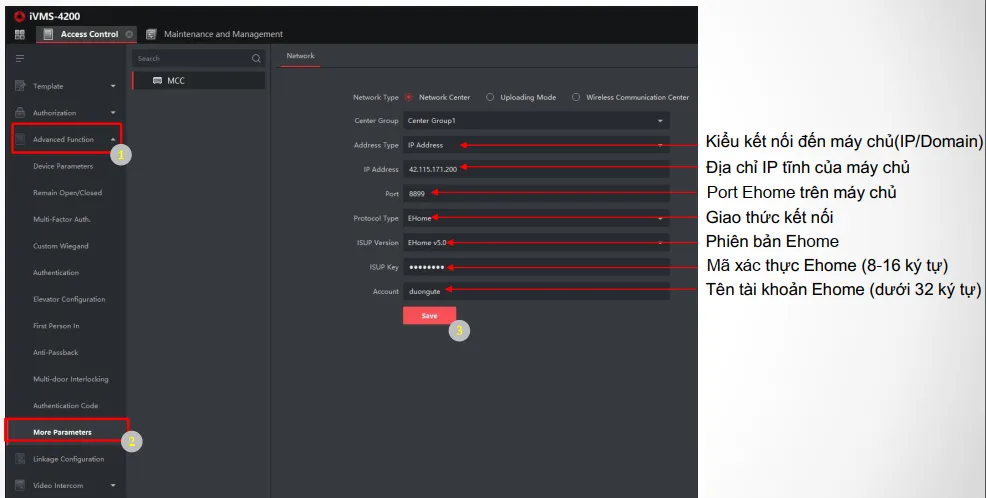Screen dimensions: 986x498
Task: Select the Network Center radio button
Action: tap(409, 98)
